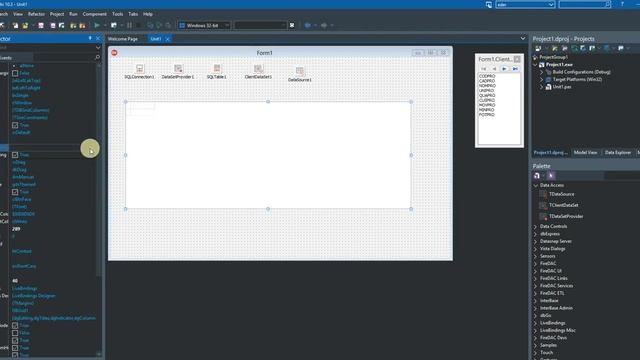Toggle True checkbox just above crDefault value
Viewport: 640px width, 360px height.
[x=15, y=125]
